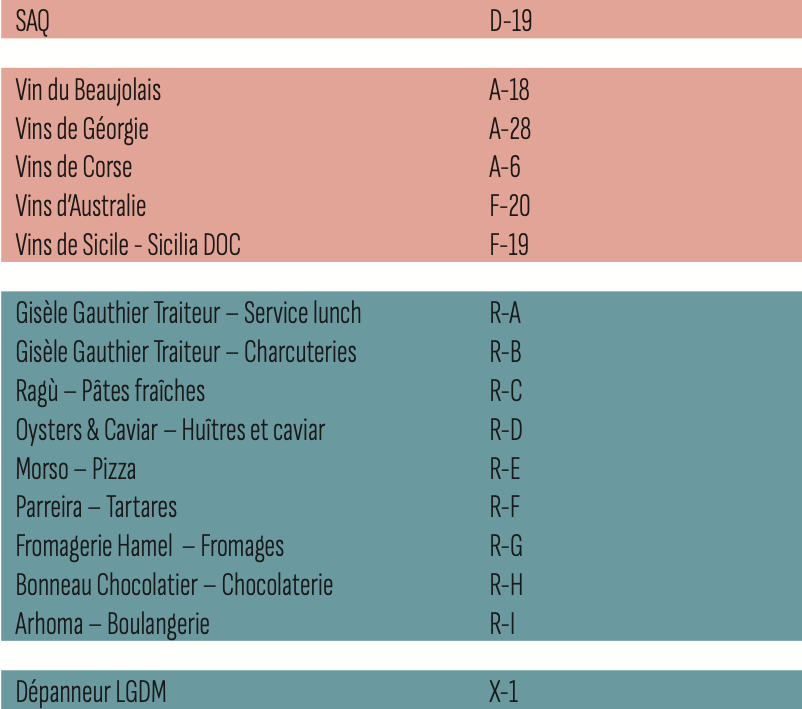Open the Vins de Géorgie entry
Viewport: 802px width, 709px height.
(82, 129)
